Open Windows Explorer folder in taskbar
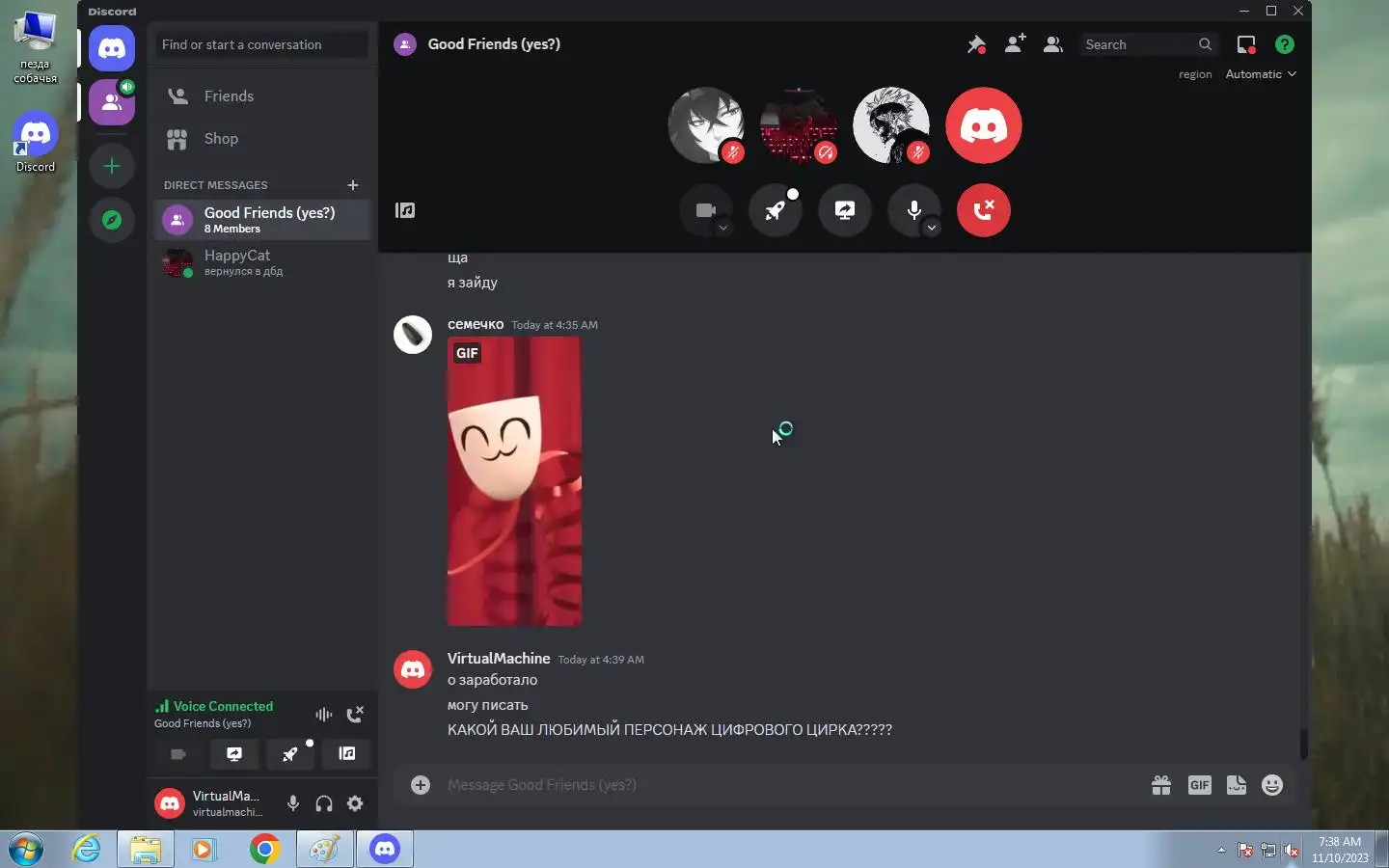This screenshot has width=1389, height=868. pos(146,849)
